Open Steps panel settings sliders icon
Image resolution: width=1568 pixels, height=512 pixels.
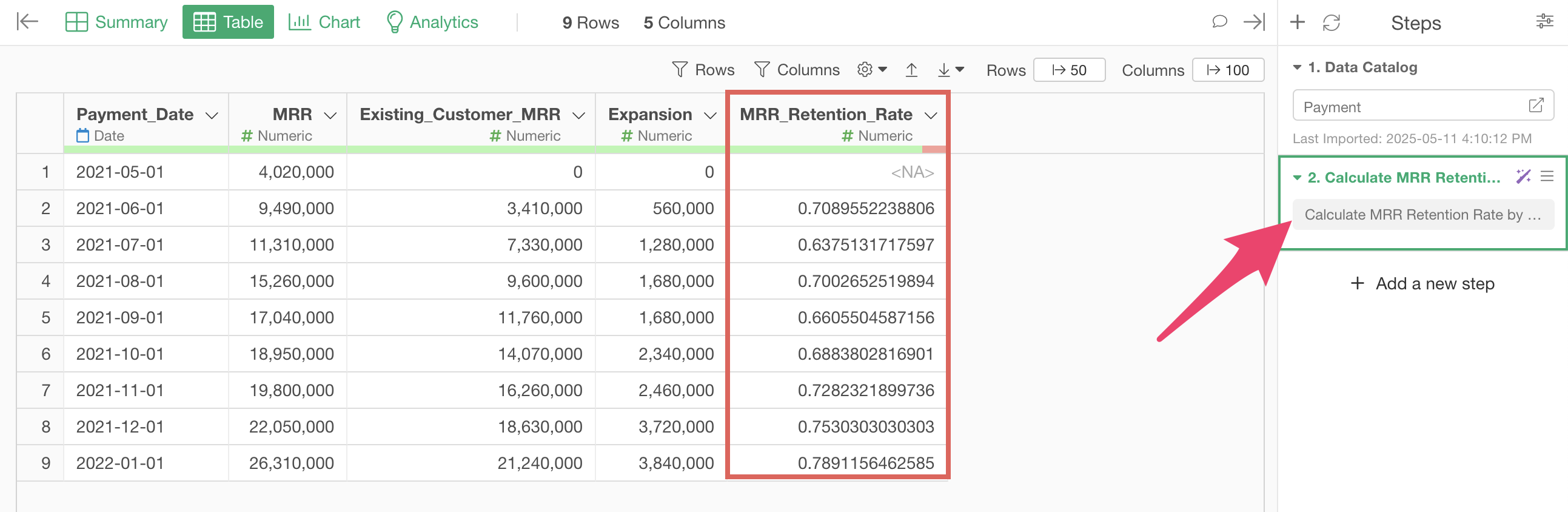click(x=1544, y=22)
